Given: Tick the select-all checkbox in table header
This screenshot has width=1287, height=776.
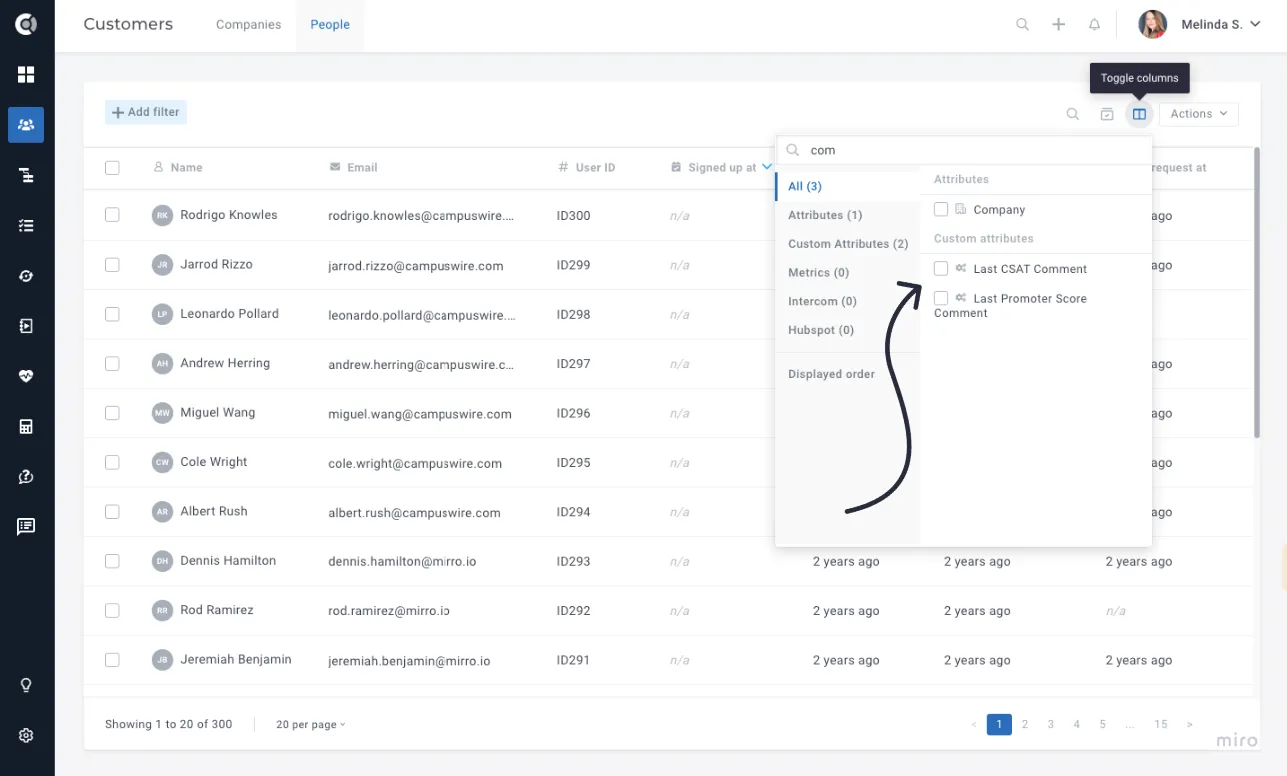Looking at the screenshot, I should point(112,168).
